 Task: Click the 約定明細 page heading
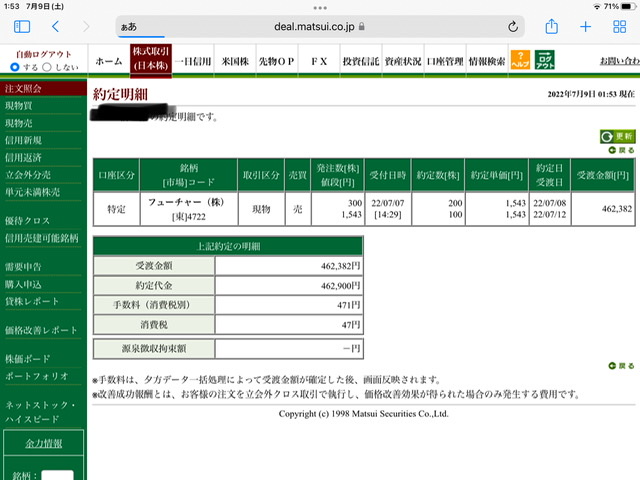coord(120,94)
